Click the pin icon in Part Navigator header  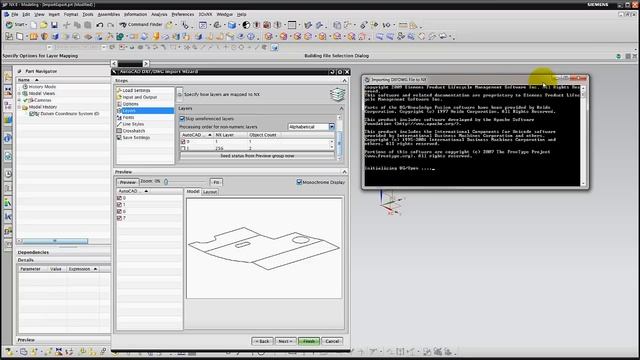(19, 71)
